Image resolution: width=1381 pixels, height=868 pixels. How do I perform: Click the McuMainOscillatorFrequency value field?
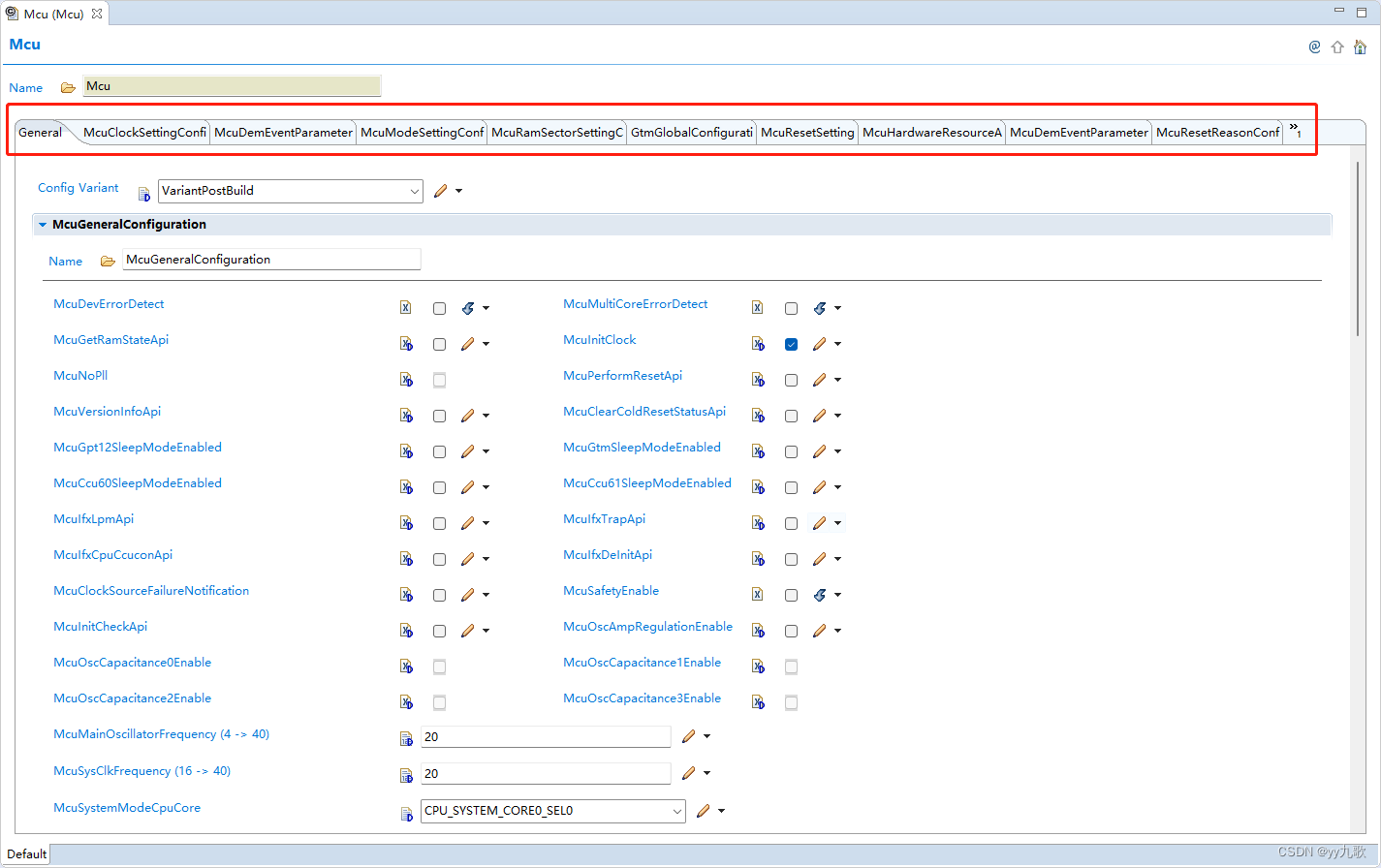546,737
